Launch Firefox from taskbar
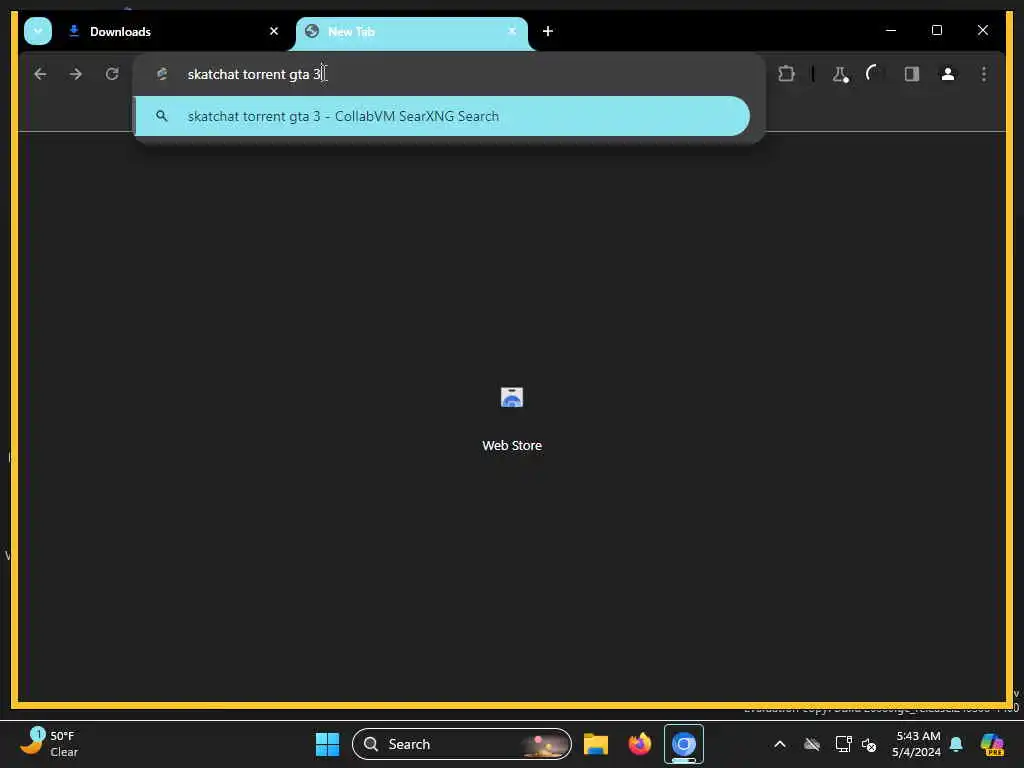 pos(640,744)
